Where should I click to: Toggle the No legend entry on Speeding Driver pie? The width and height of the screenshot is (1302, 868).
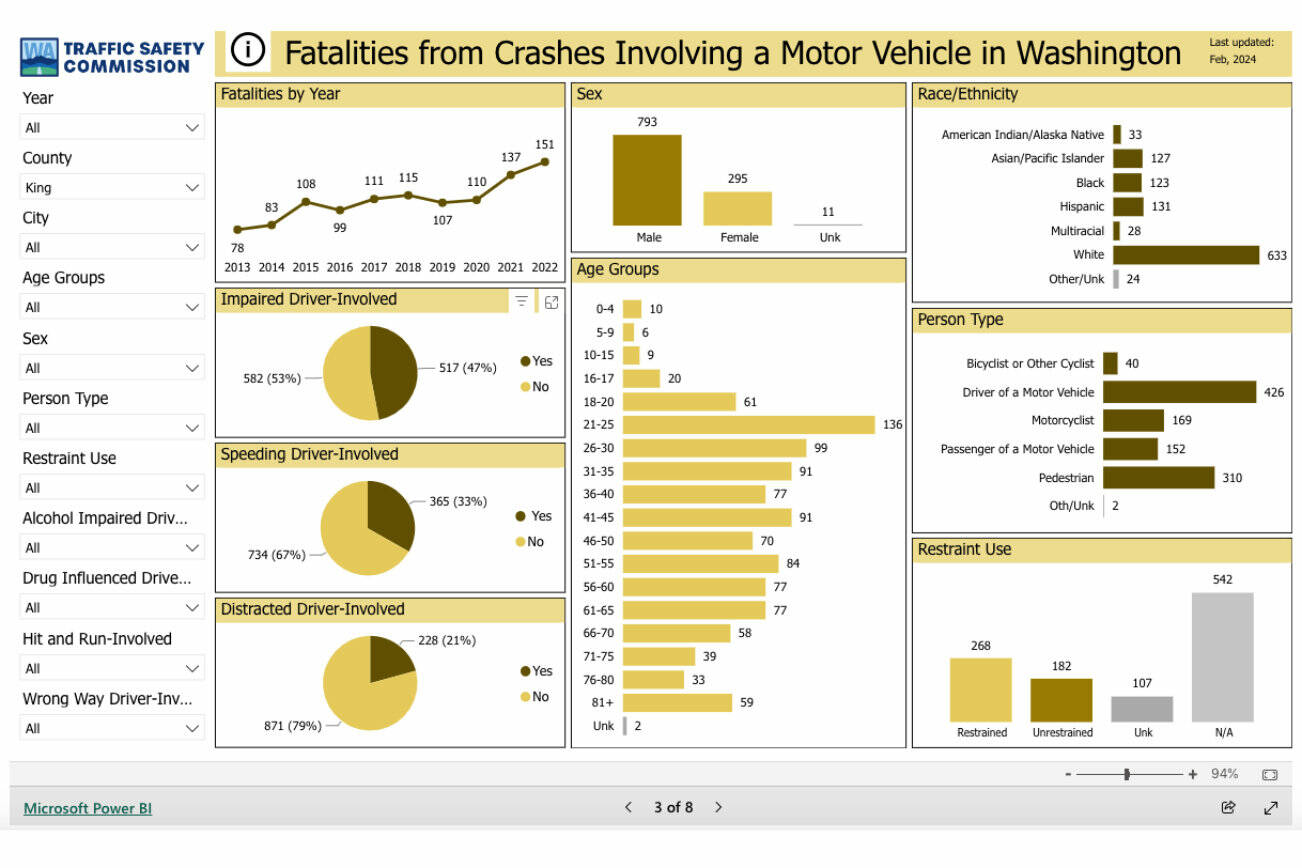click(x=535, y=541)
